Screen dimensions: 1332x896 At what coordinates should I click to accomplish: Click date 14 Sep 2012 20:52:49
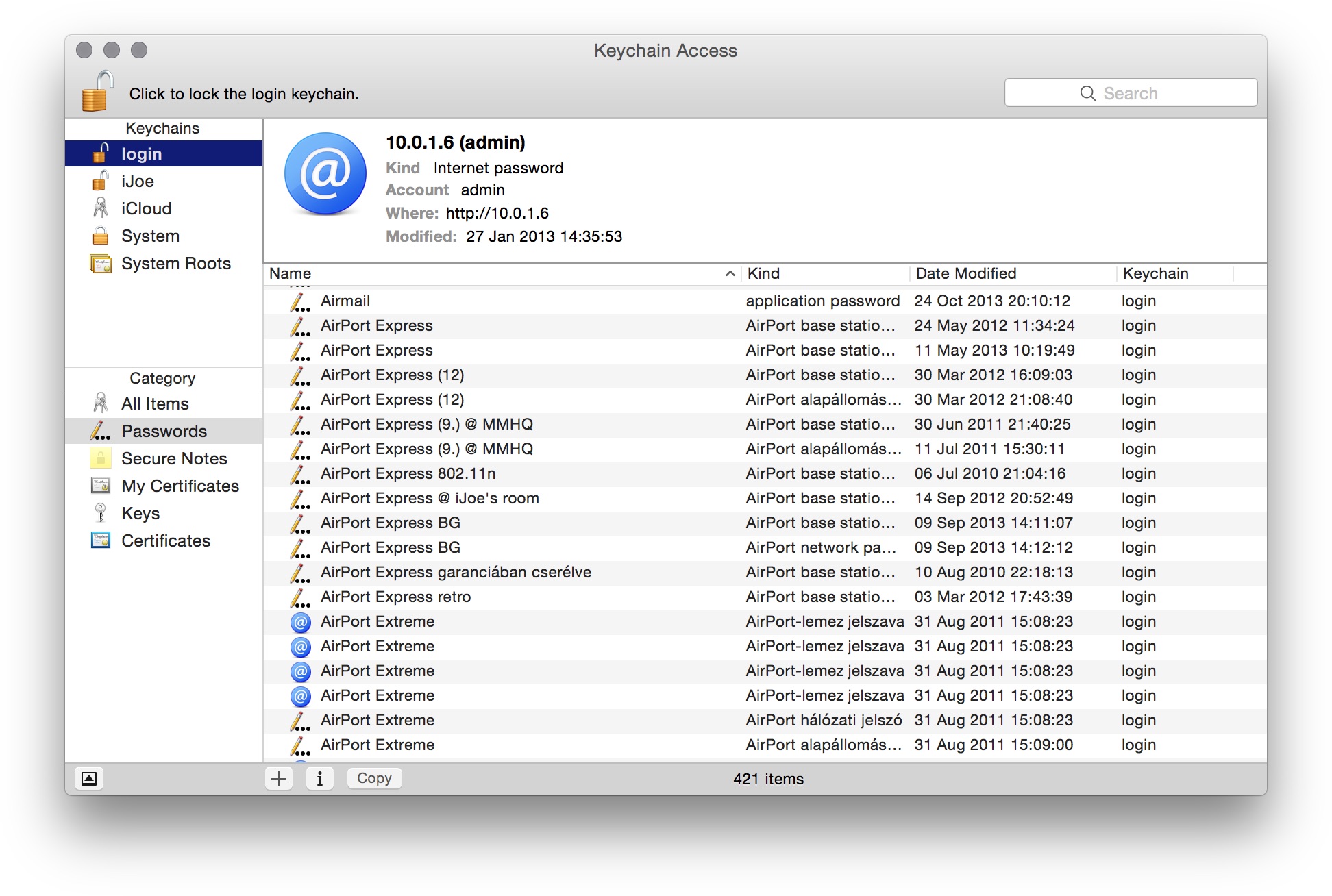coord(994,499)
